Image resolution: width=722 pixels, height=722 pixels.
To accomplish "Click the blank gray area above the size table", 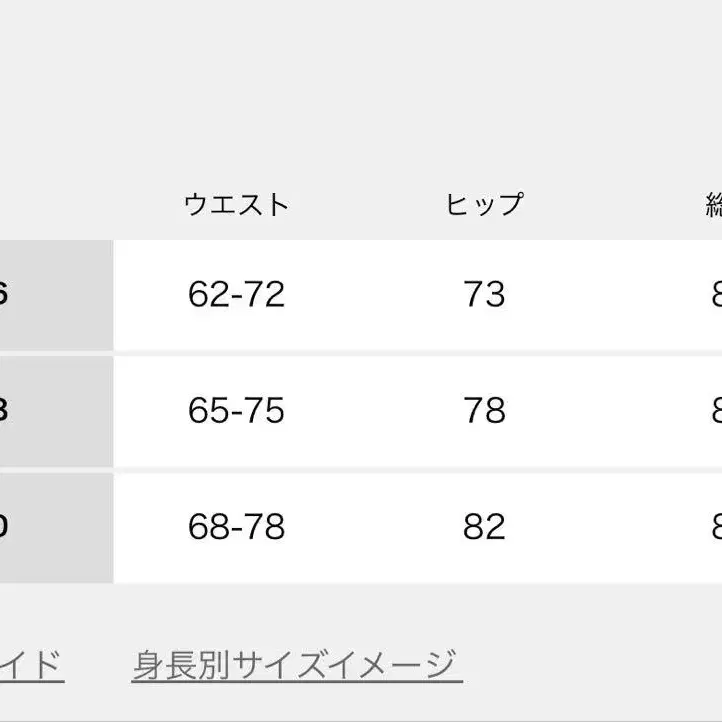I will (x=360, y=90).
